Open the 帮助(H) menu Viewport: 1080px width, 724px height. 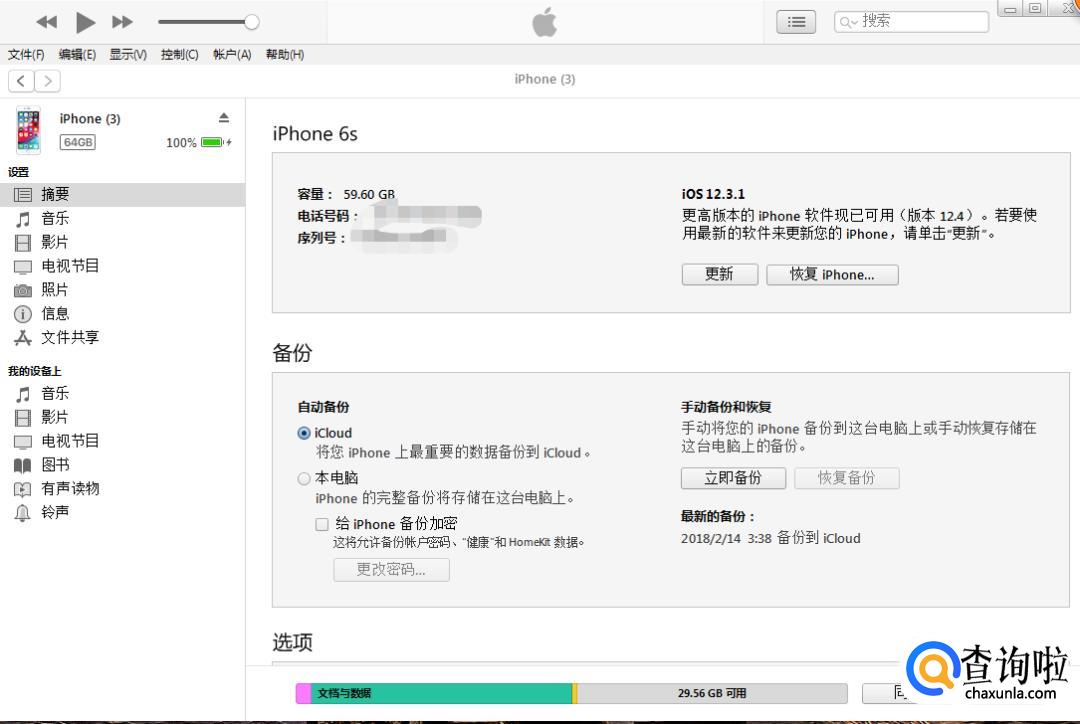point(285,54)
